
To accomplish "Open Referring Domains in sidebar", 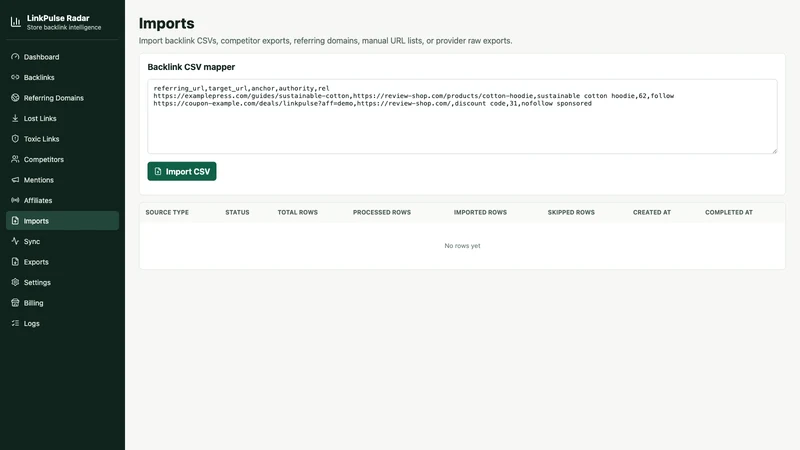I will pos(62,97).
